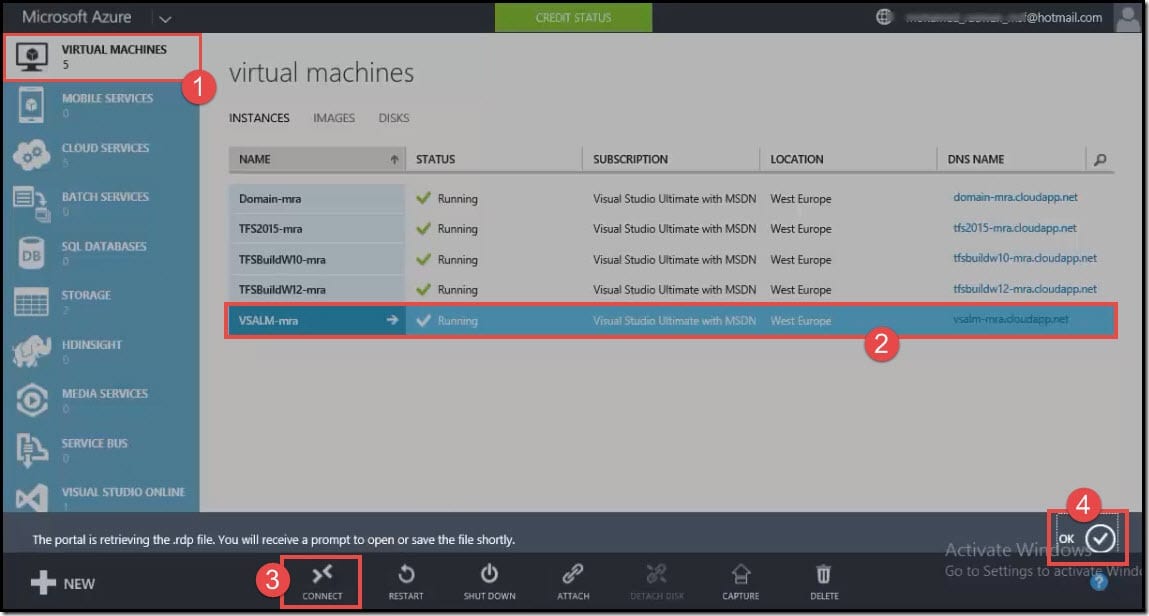Sort the VM list by NAME column
This screenshot has width=1149, height=616.
point(256,158)
